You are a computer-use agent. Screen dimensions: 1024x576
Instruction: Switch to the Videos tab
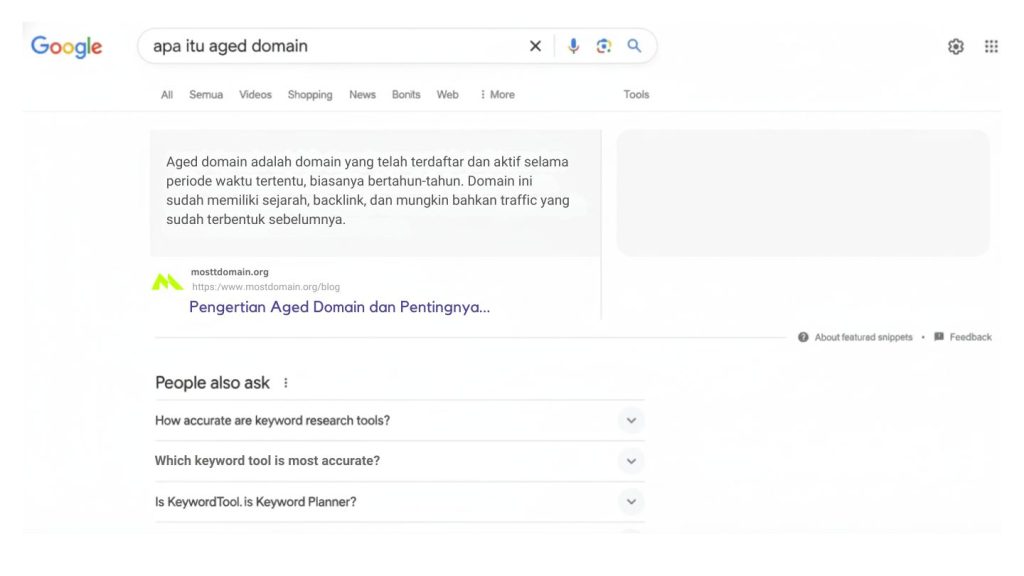(x=255, y=94)
